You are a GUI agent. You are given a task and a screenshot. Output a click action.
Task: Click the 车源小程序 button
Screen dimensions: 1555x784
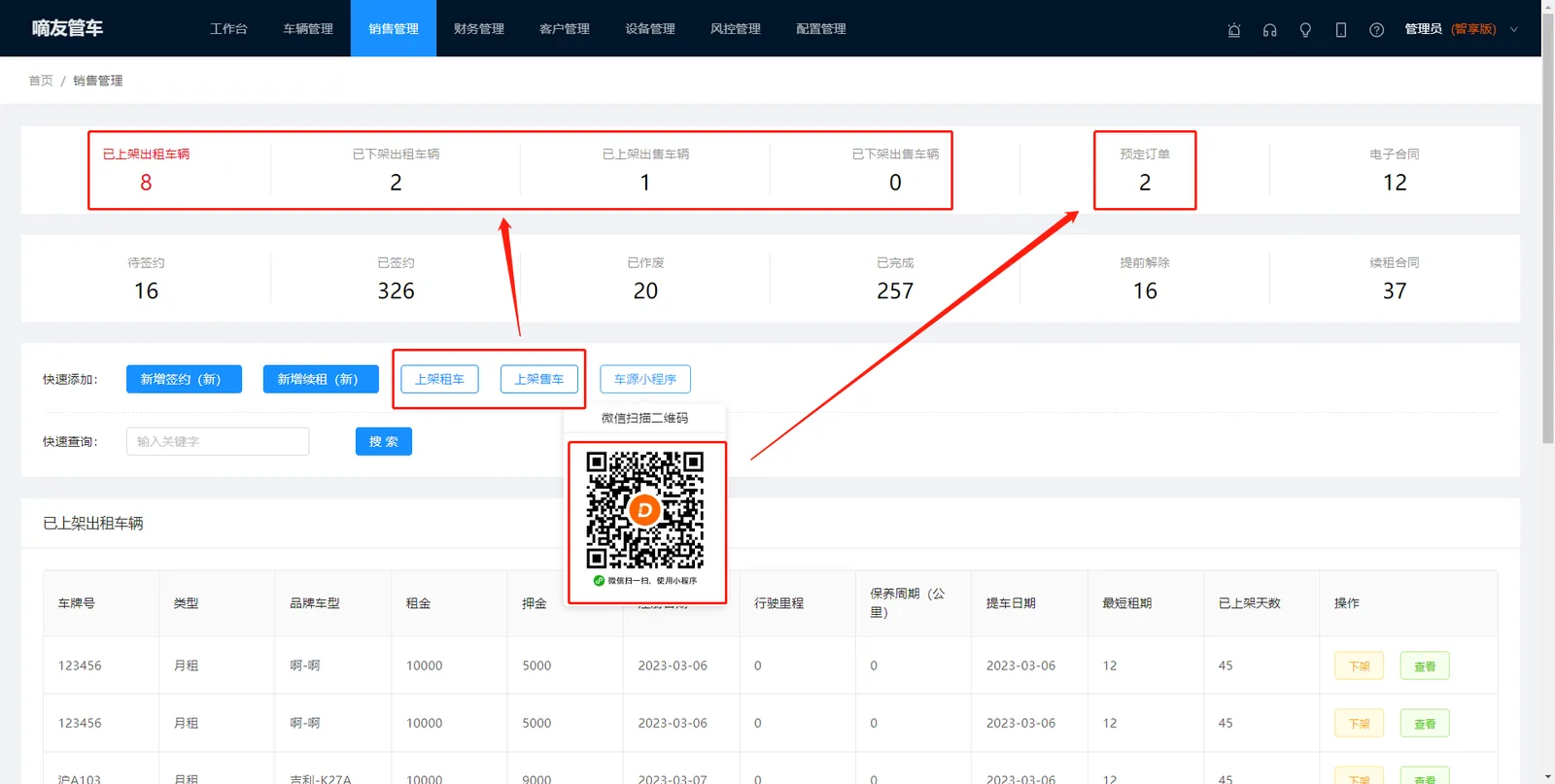(645, 379)
